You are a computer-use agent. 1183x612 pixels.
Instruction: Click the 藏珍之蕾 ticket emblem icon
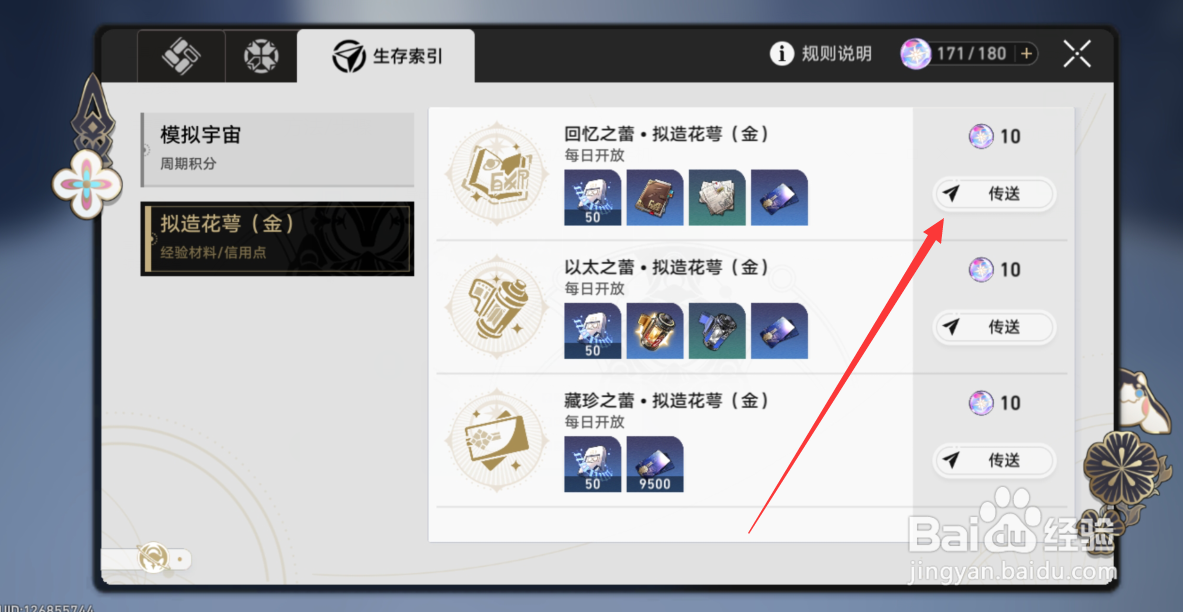[x=495, y=439]
